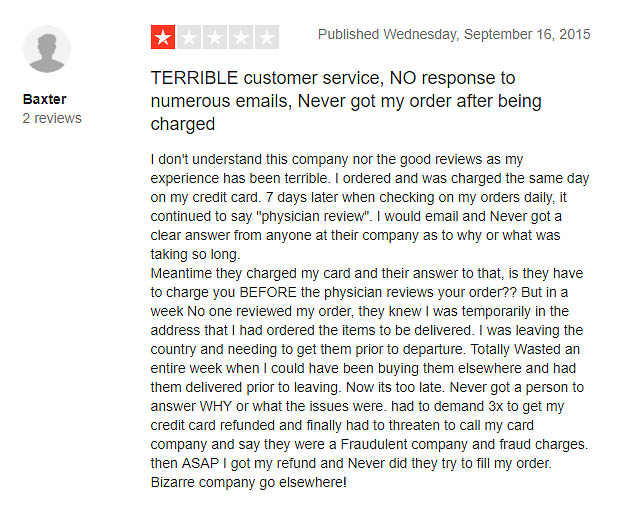Image resolution: width=622 pixels, height=510 pixels.
Task: Click the word ASAP in the review body
Action: [200, 463]
